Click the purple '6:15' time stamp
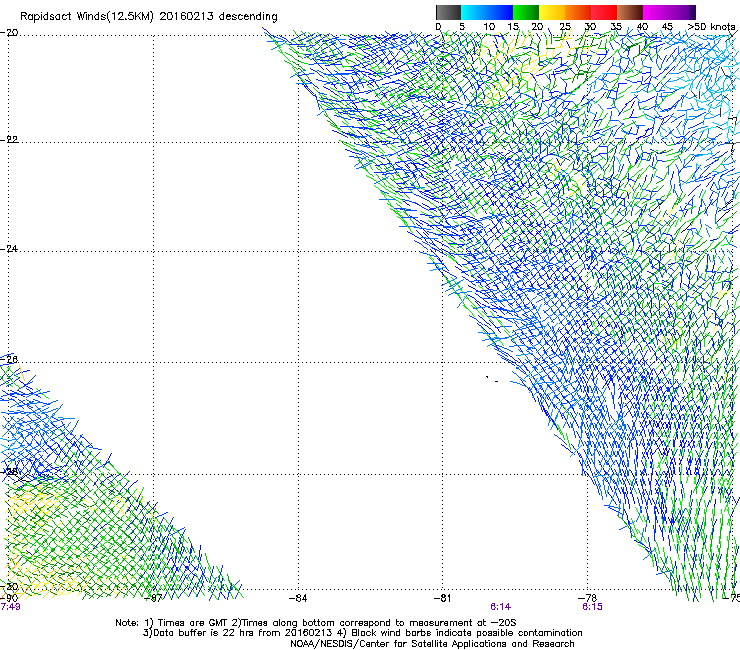Image resolution: width=740 pixels, height=650 pixels. [x=592, y=607]
